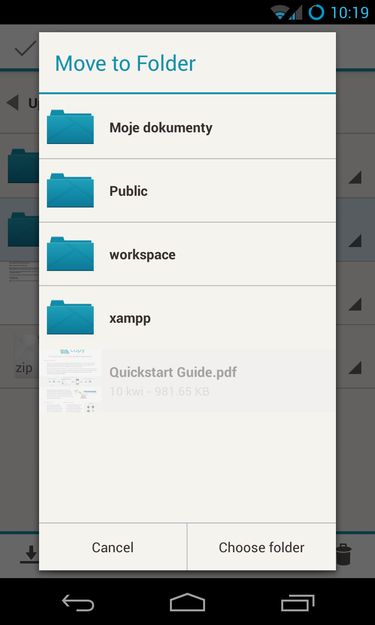375x625 pixels.
Task: Tap the Android back navigation icon
Action: point(78,602)
